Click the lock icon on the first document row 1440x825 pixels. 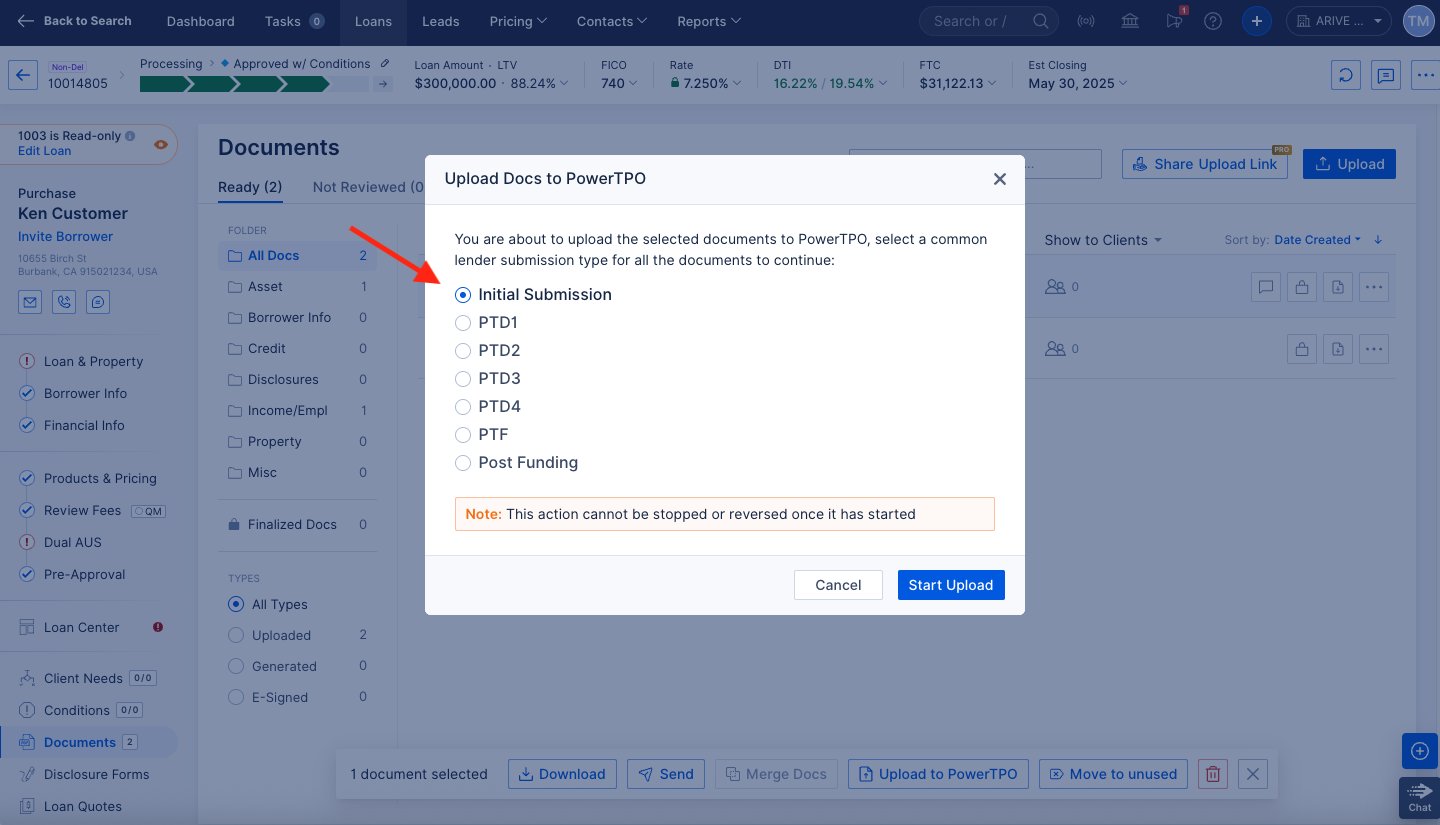(x=1302, y=287)
